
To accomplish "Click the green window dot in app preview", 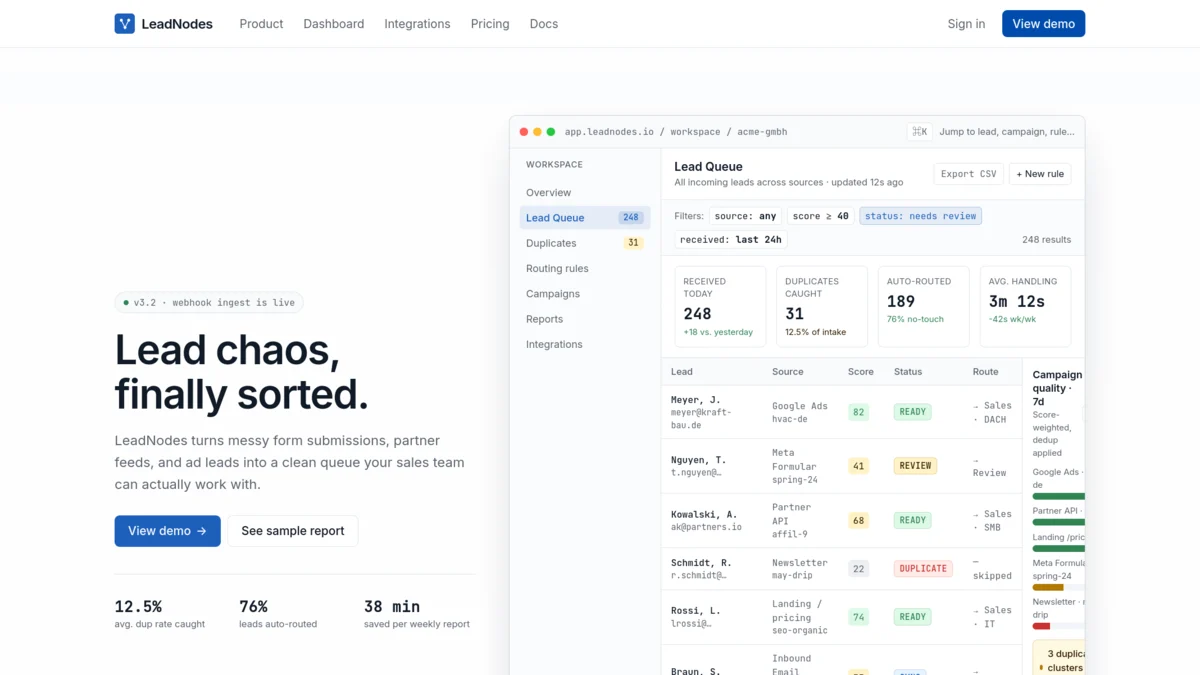I will [550, 132].
